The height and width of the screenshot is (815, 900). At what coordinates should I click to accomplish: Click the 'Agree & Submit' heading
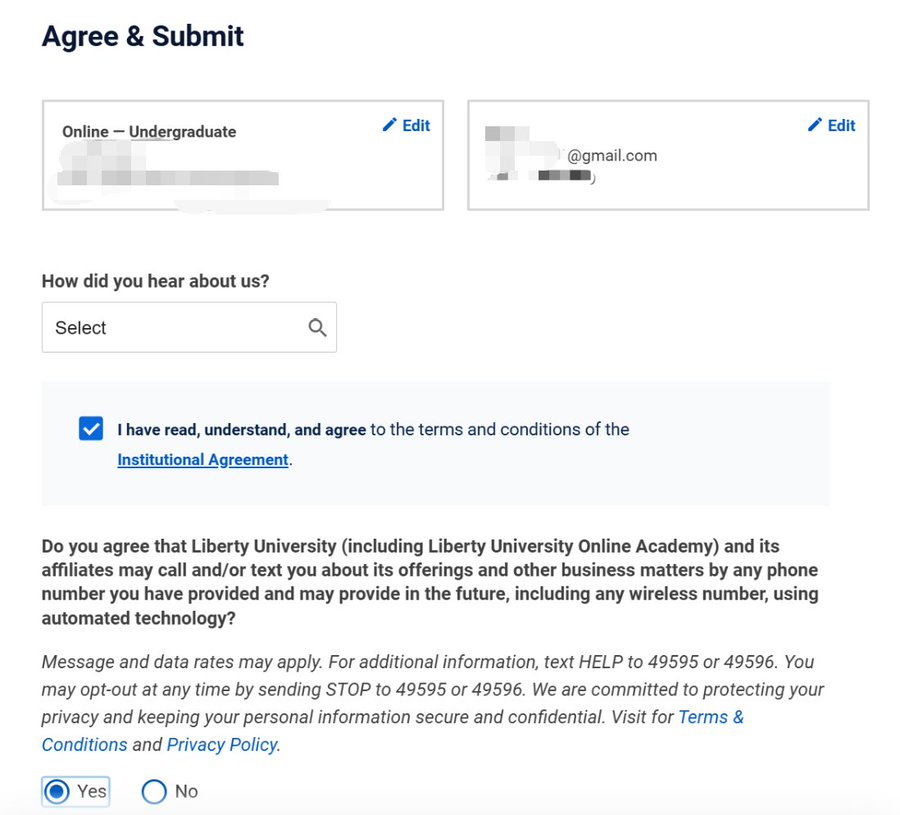143,36
